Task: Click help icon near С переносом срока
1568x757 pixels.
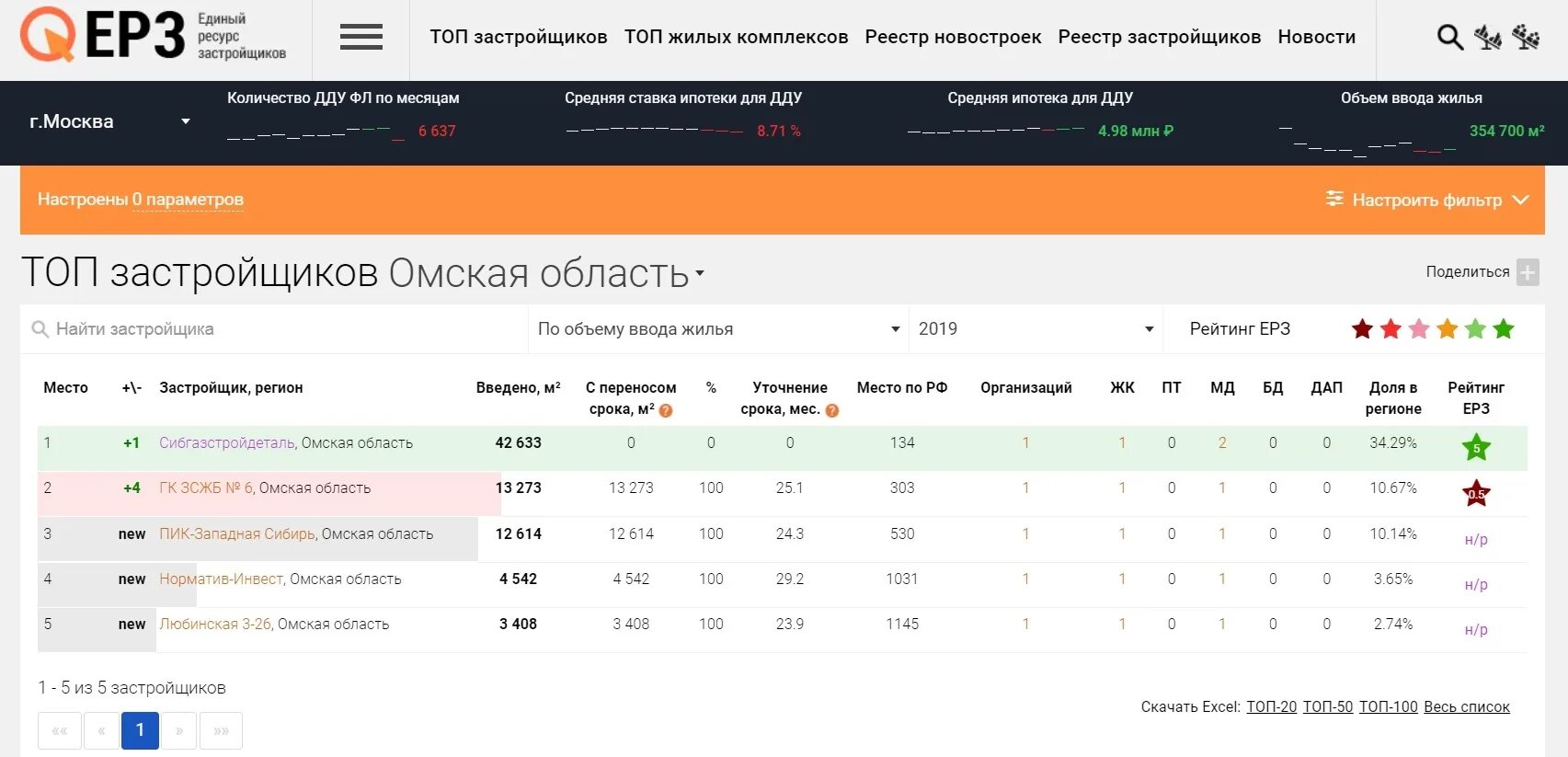Action: coord(666,411)
